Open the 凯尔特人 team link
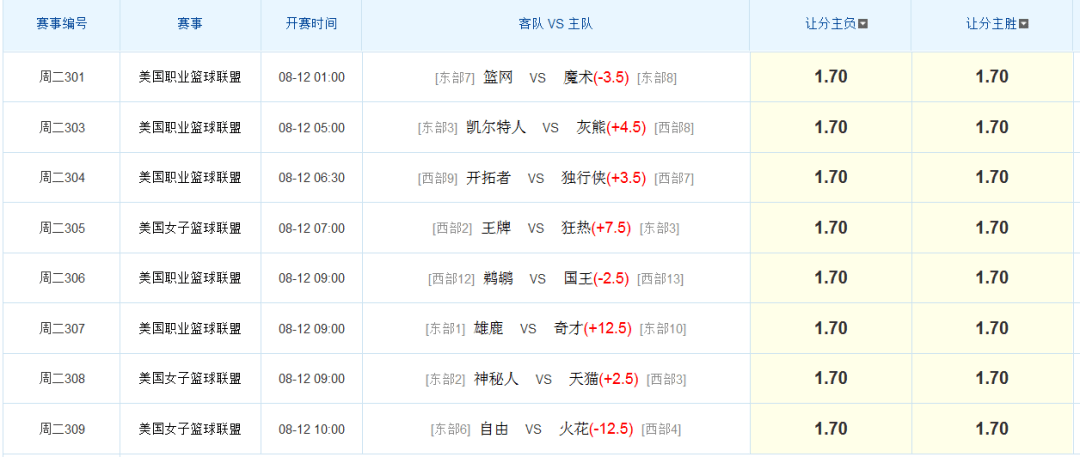Screen dimensions: 1080x457 (496, 128)
